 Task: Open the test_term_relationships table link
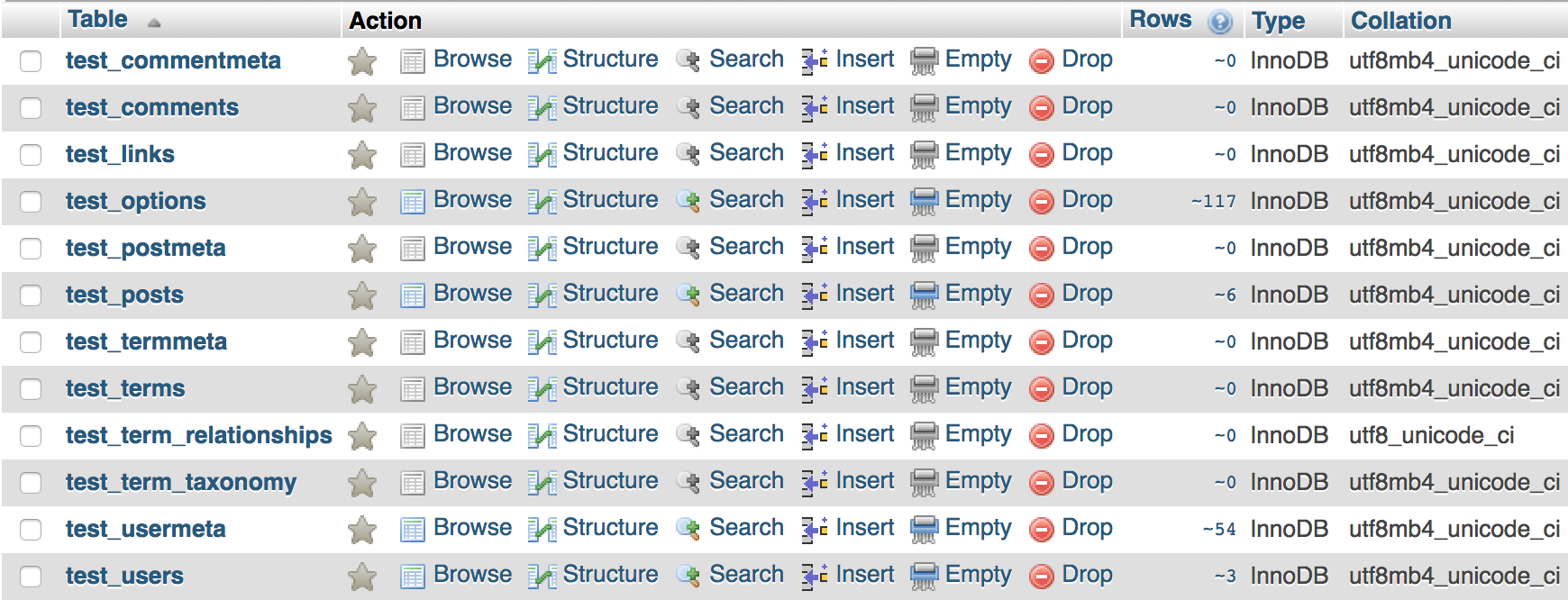[198, 435]
